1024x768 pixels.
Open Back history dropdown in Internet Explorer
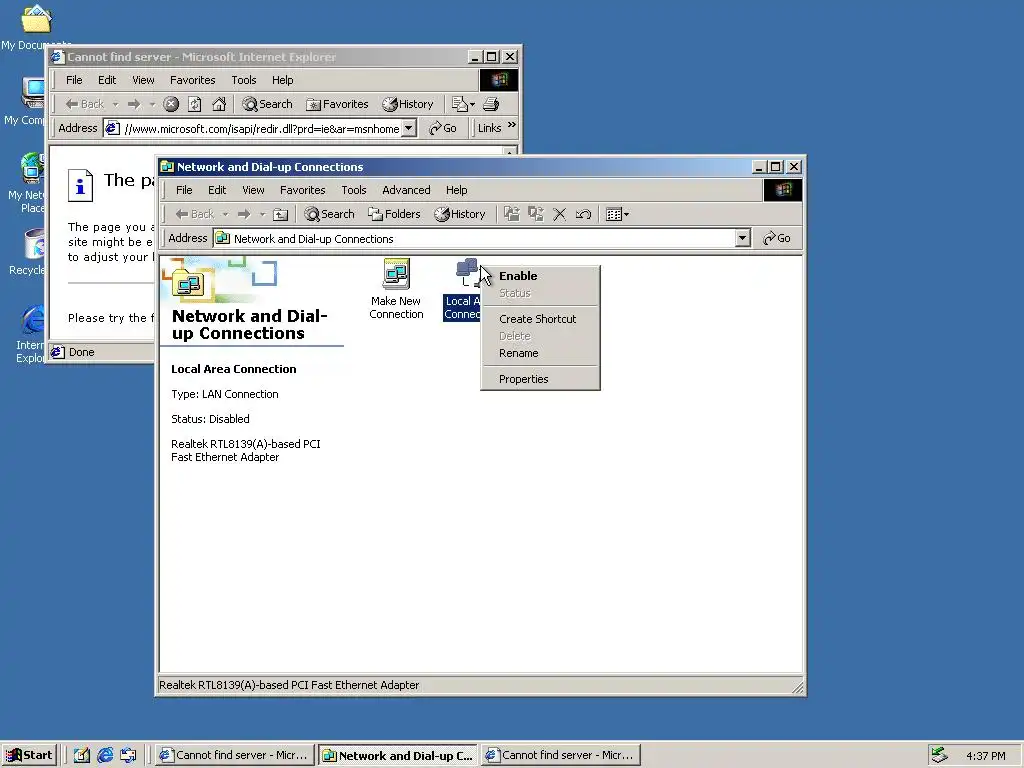click(x=115, y=104)
